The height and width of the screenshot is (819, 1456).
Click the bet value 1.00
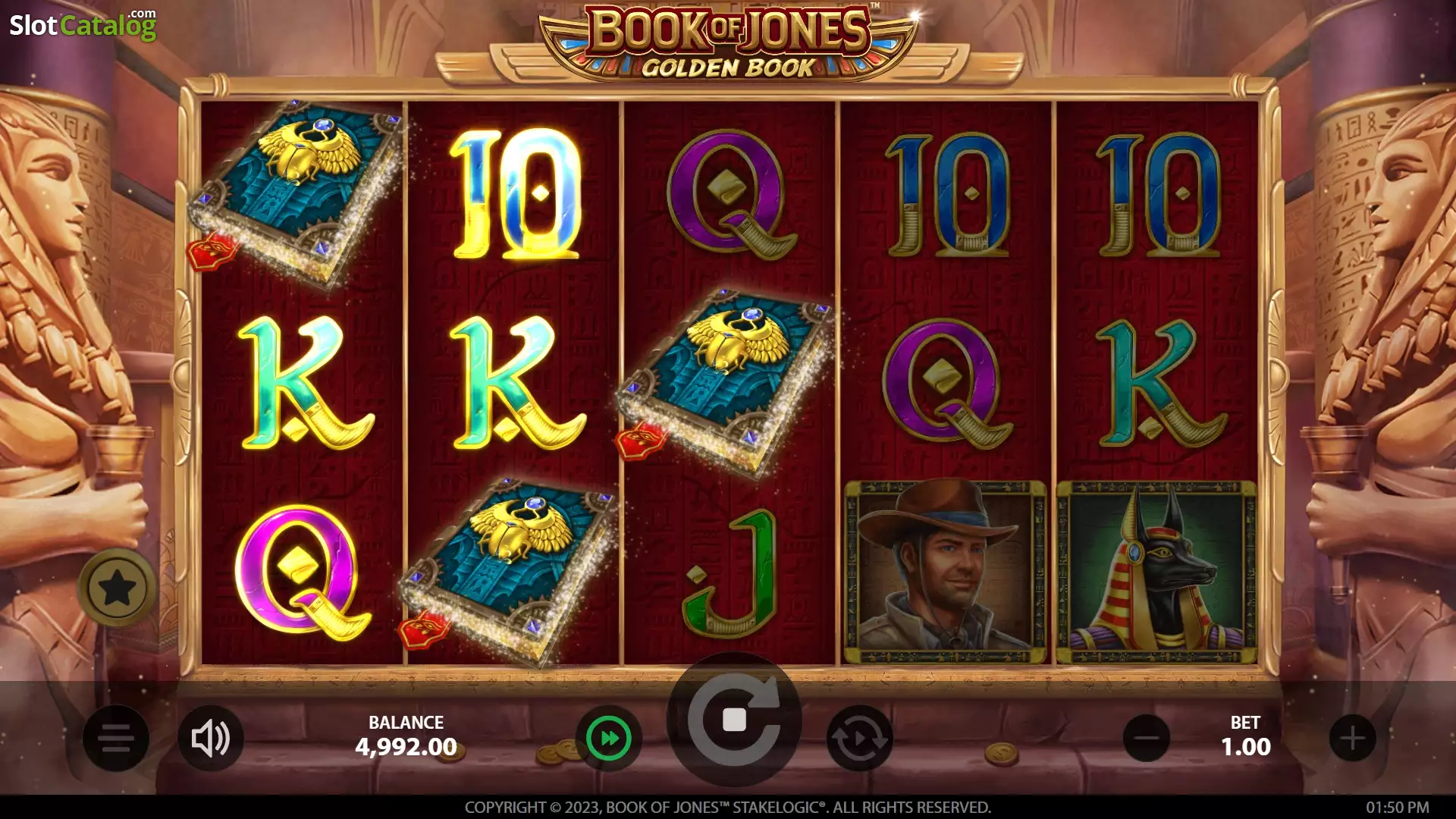(x=1246, y=747)
